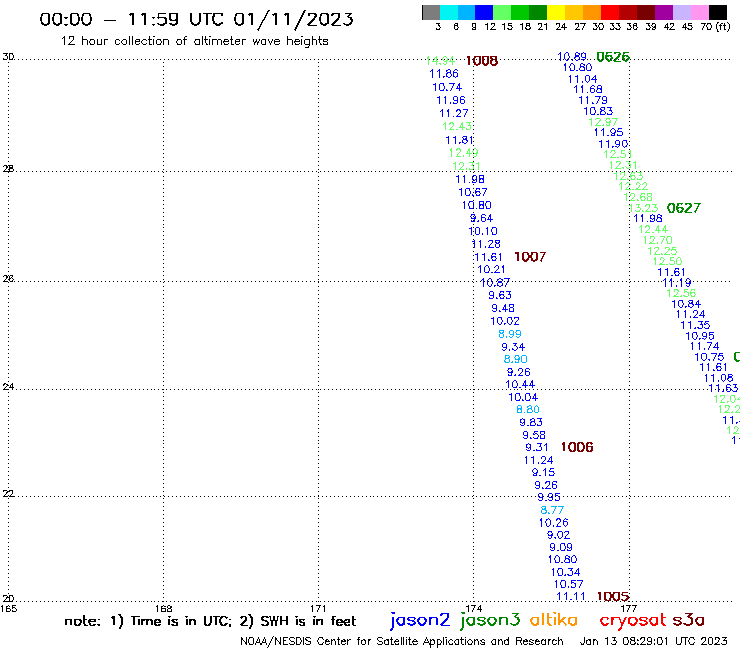Click the gray swatch in the color scale
Screen dimensions: 740x650
tap(431, 12)
